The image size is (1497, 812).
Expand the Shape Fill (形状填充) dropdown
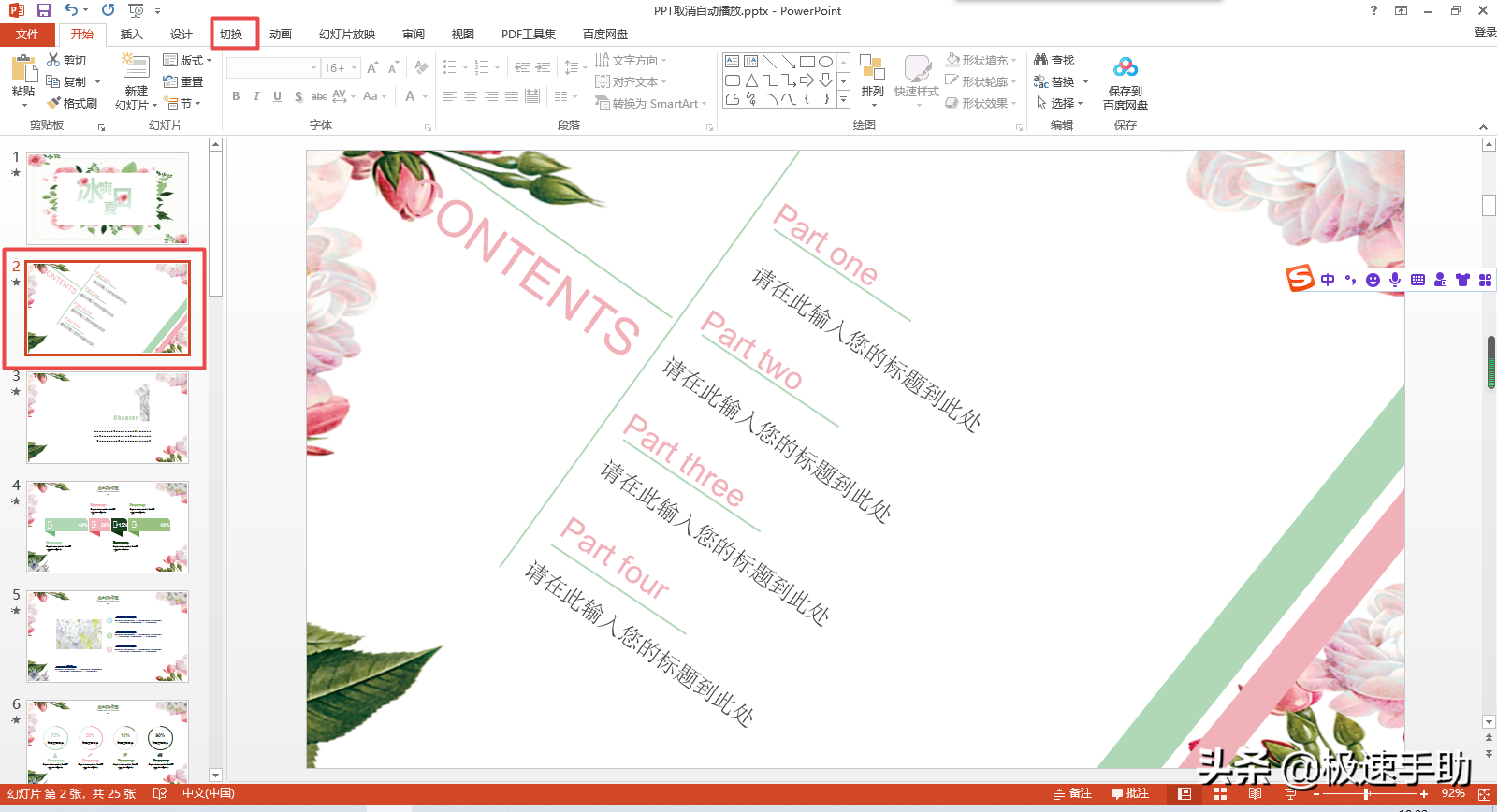coord(981,60)
